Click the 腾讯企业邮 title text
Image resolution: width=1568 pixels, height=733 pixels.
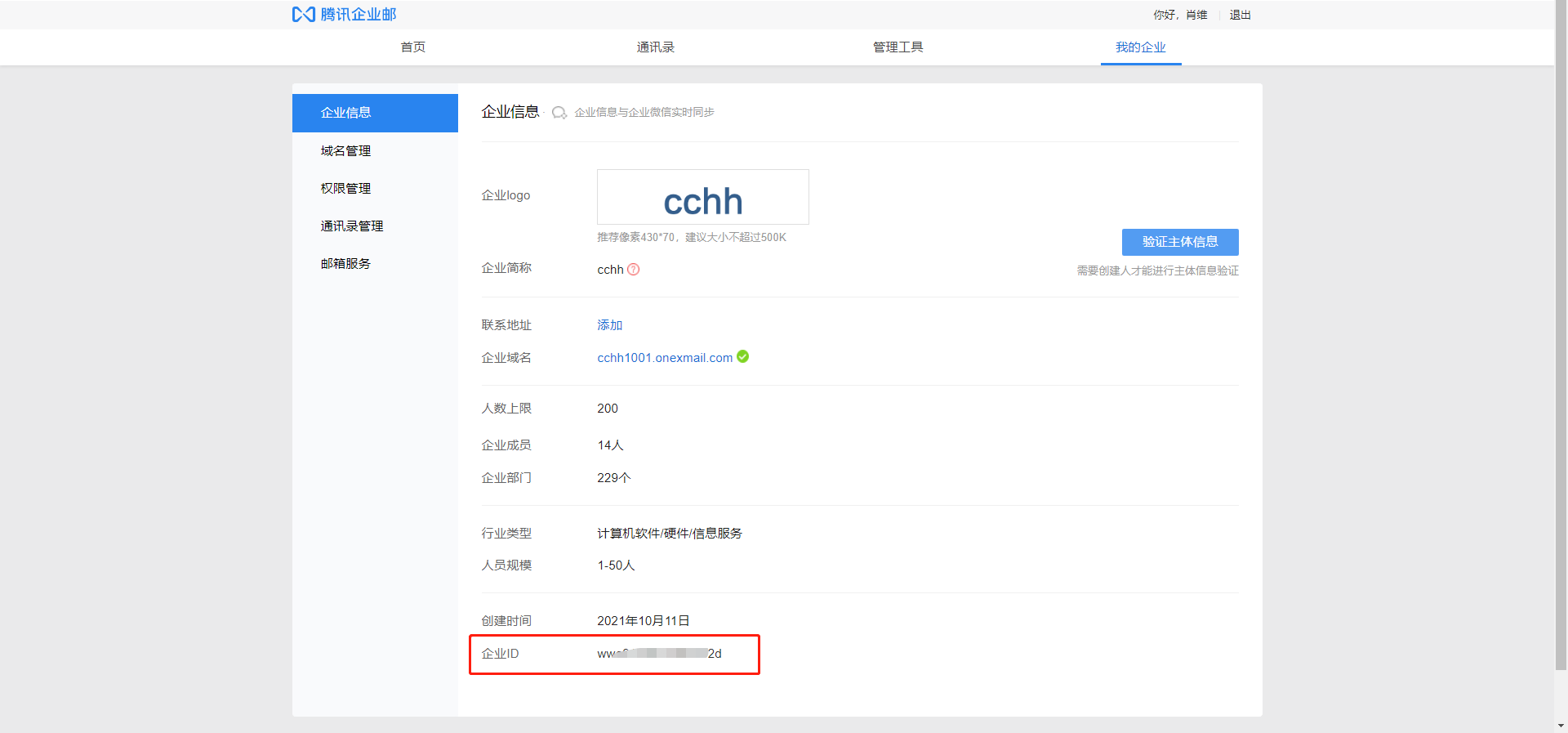point(359,15)
